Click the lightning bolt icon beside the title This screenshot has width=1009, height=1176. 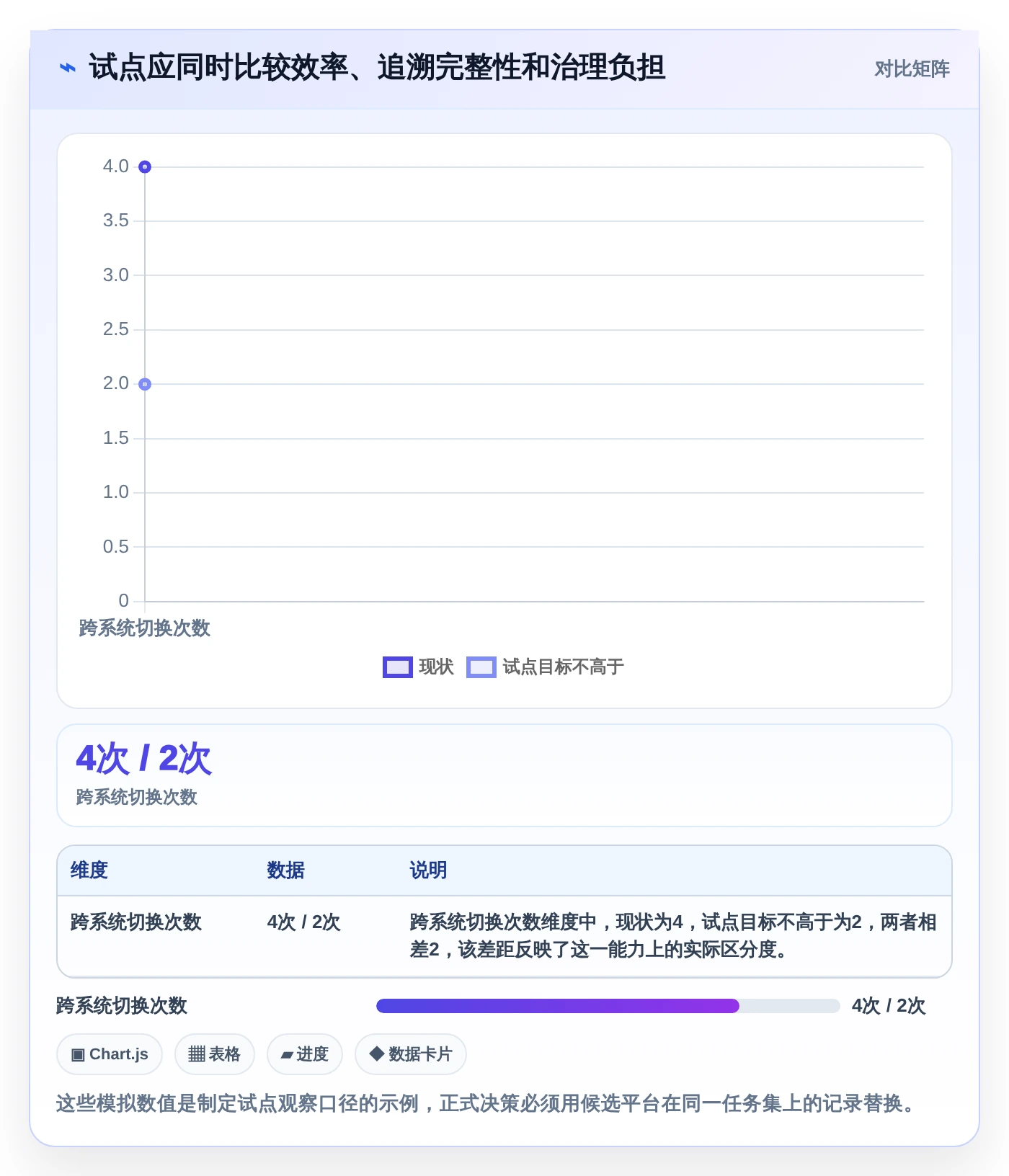67,68
